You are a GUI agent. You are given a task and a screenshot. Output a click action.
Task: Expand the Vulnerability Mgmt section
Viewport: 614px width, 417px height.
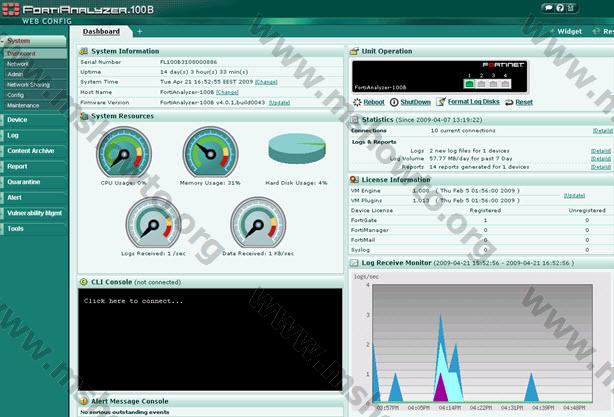pos(33,213)
